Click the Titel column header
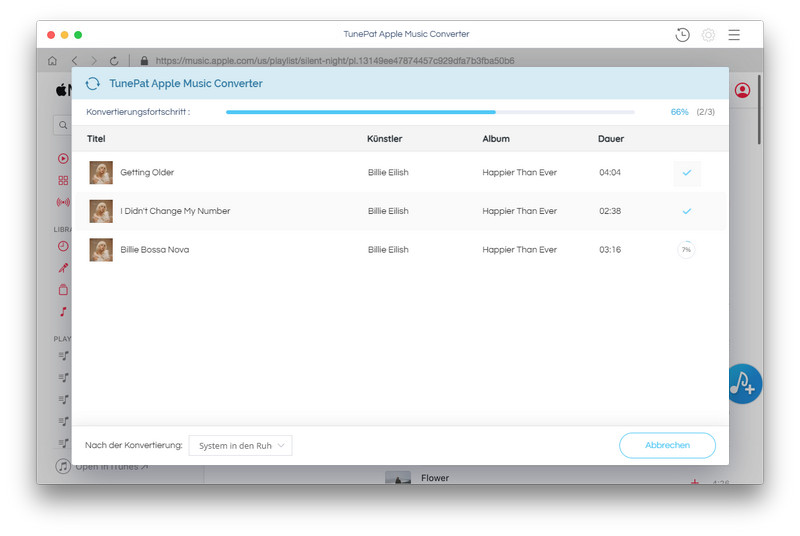800x536 pixels. click(x=96, y=139)
